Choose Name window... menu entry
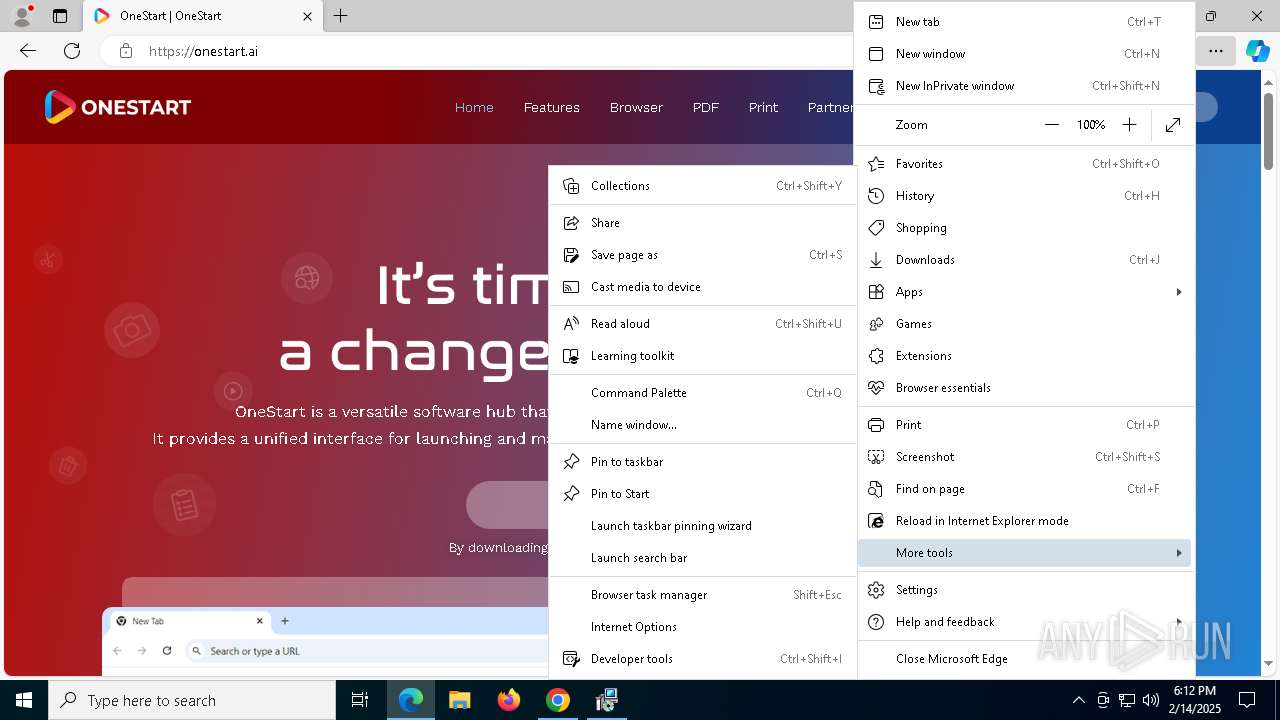 pyautogui.click(x=702, y=425)
